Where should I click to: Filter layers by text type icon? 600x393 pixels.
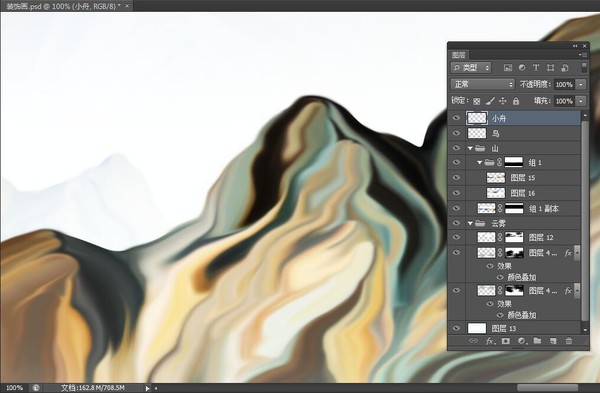point(536,68)
